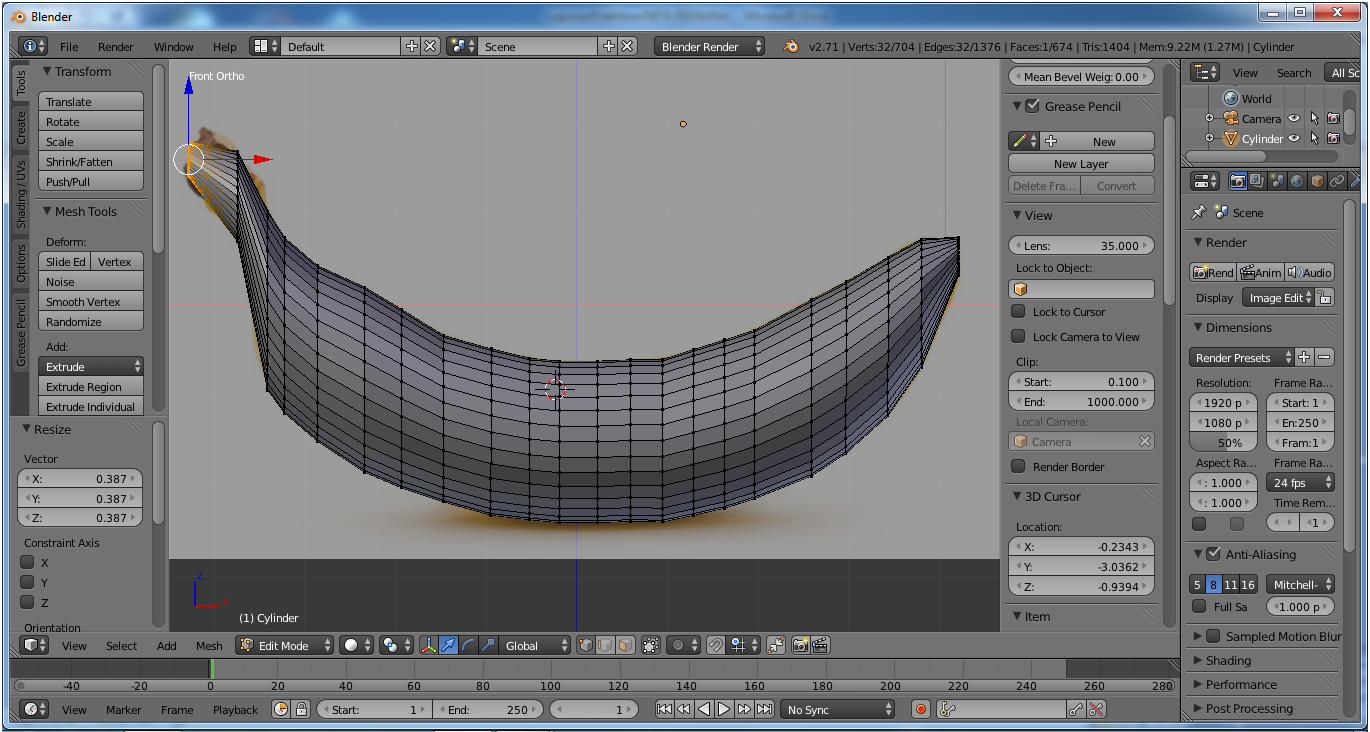Screen dimensions: 1370x732
Task: Toggle limit selection to visible icon
Action: click(x=651, y=645)
